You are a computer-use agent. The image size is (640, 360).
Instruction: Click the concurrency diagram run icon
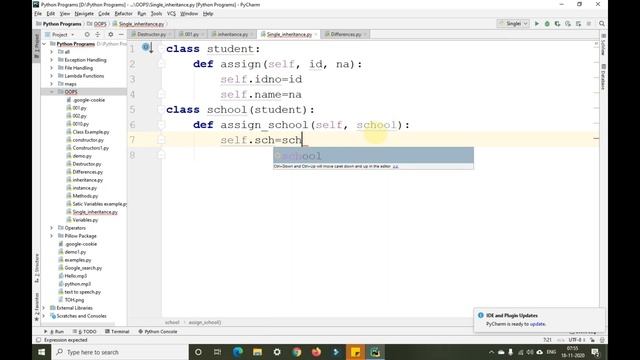click(x=578, y=24)
